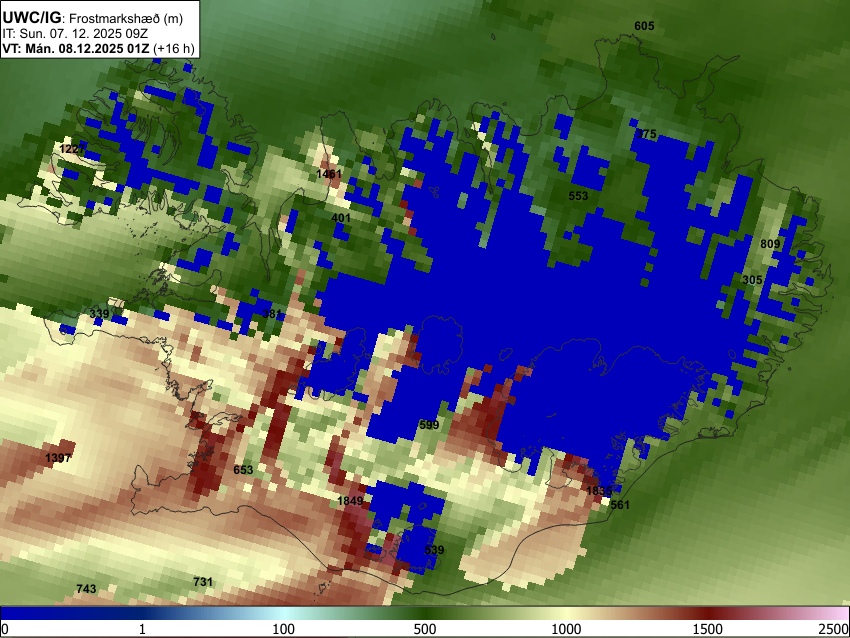Click the color scale label "0"

coord(5,629)
